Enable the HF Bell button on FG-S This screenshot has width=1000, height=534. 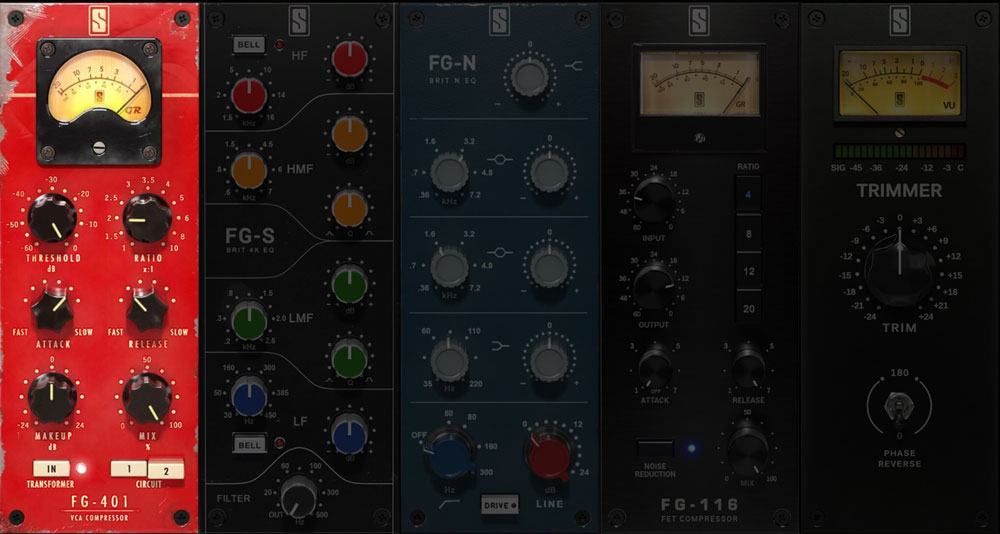(x=247, y=45)
